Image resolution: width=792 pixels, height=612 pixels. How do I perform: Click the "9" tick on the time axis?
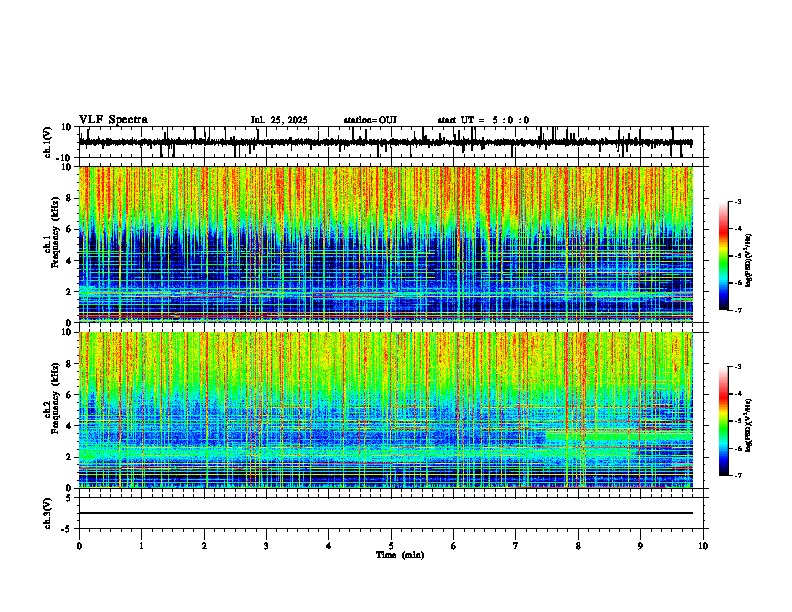click(x=640, y=546)
